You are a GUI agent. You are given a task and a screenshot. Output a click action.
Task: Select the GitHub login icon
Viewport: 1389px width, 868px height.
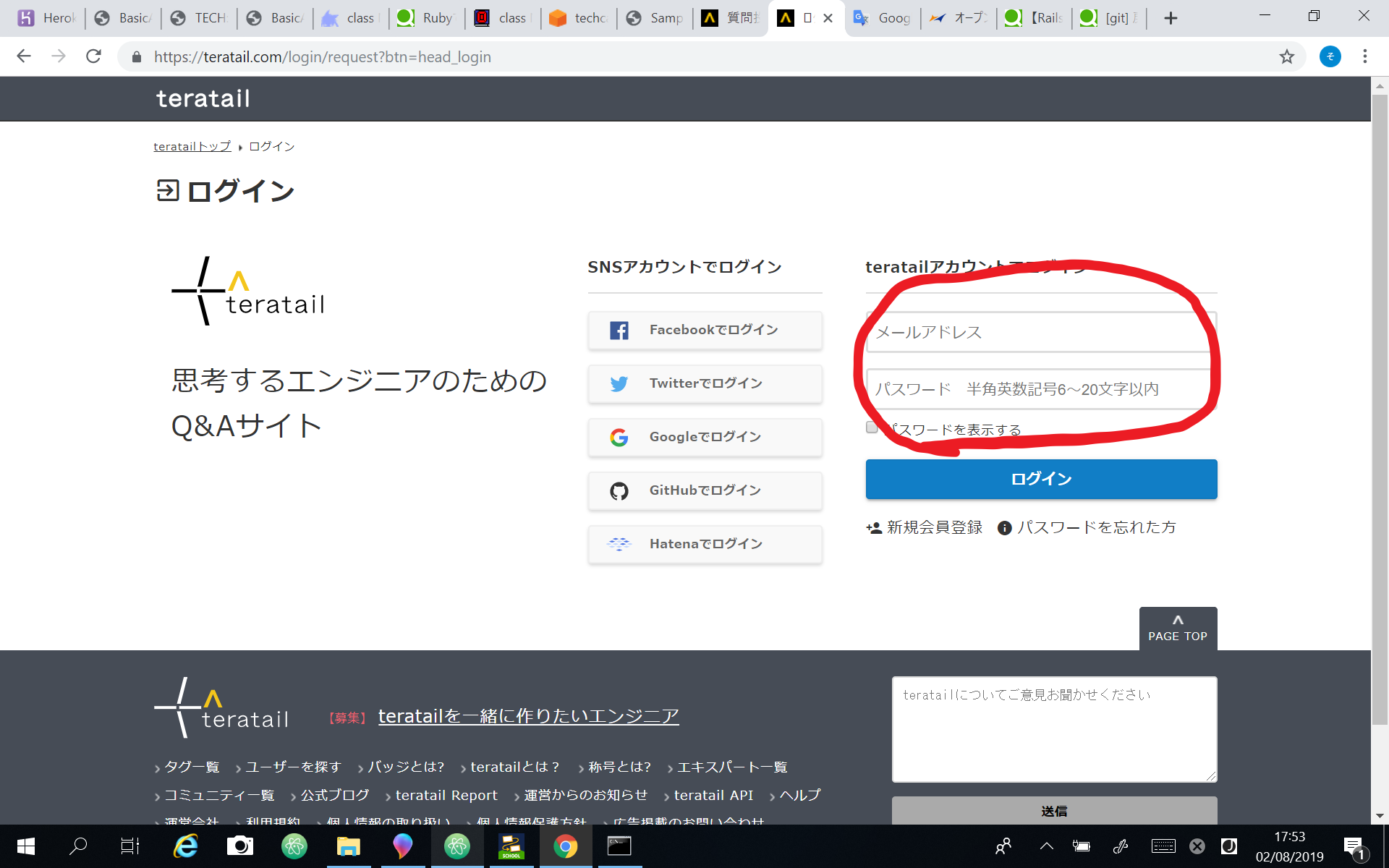pyautogui.click(x=619, y=490)
